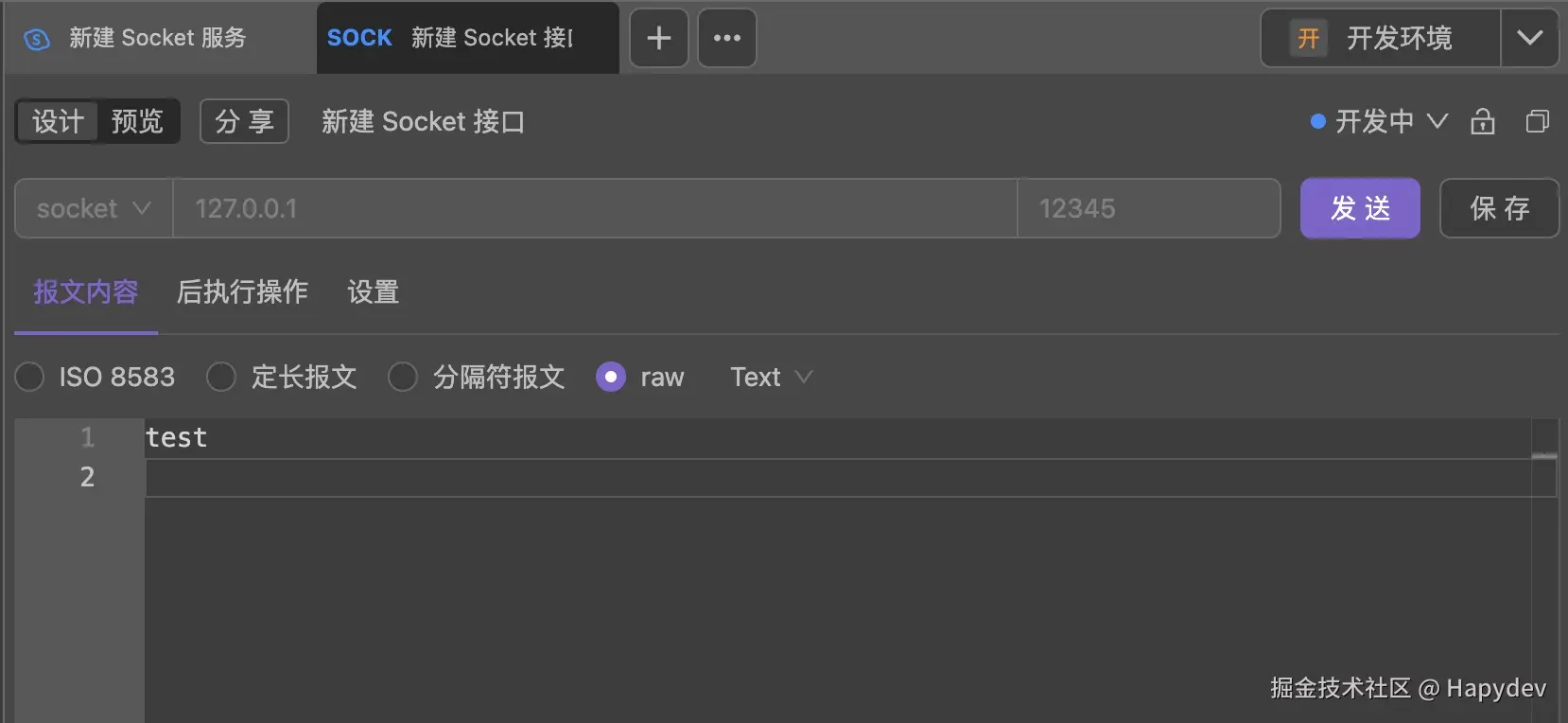1568x723 pixels.
Task: Open the 设置 tab
Action: [373, 291]
